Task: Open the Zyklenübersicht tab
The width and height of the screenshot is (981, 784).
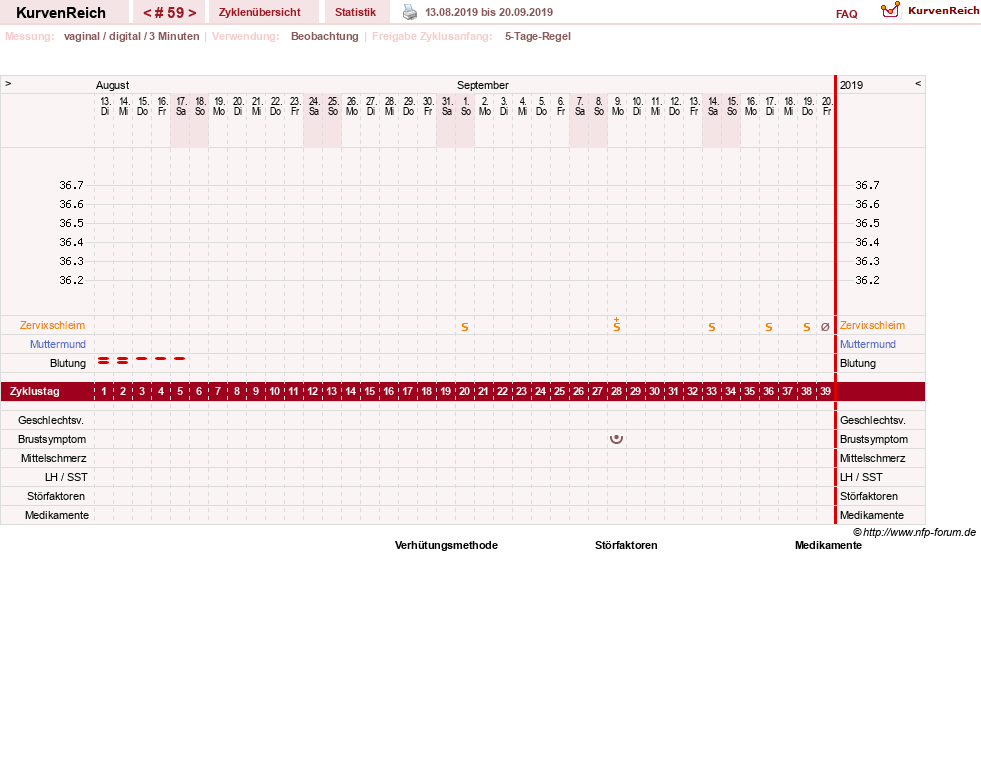Action: click(260, 12)
